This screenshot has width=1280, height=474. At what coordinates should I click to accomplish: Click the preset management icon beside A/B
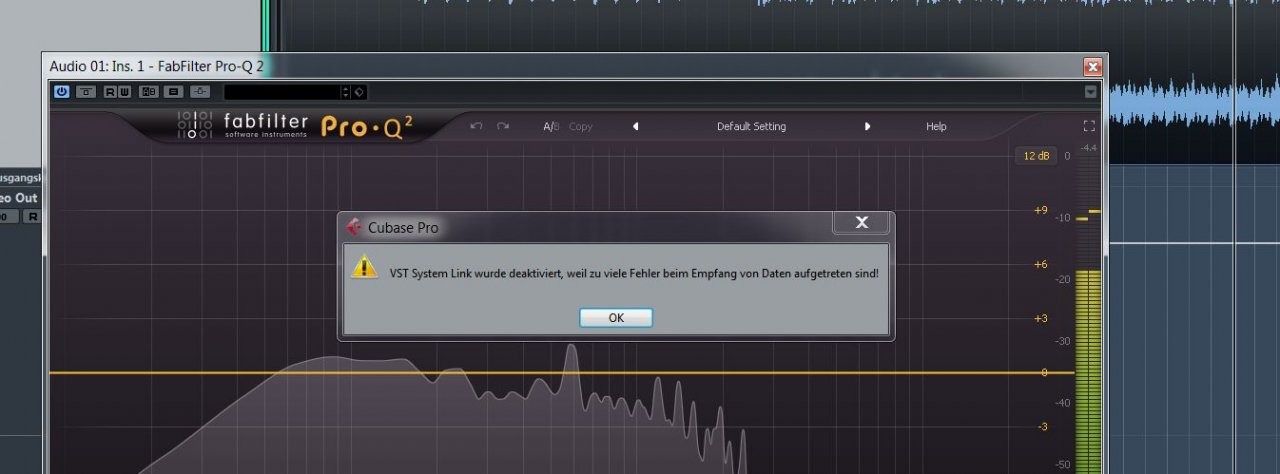coord(174,92)
